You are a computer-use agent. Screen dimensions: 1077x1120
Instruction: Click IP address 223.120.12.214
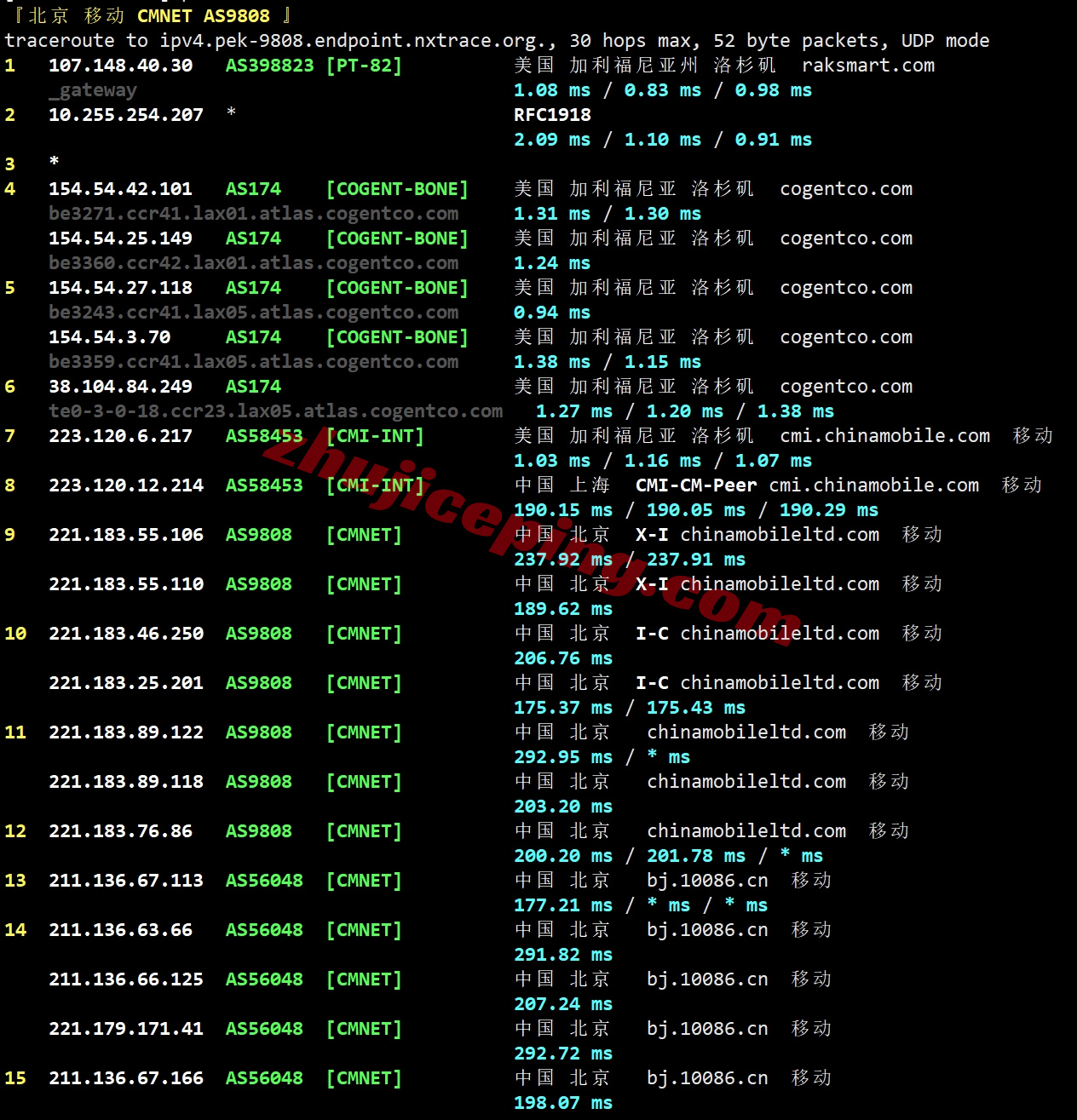(126, 485)
